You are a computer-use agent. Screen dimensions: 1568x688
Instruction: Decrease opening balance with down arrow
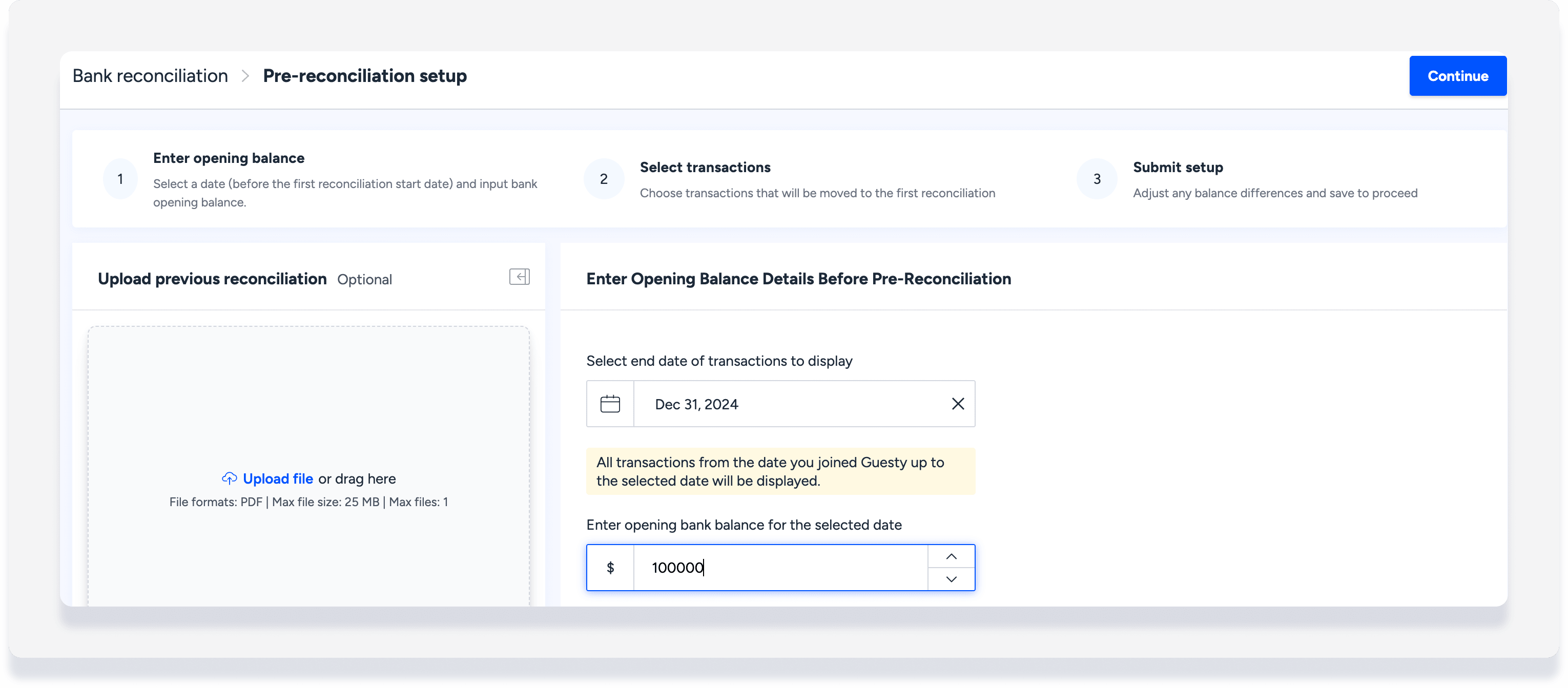(951, 579)
